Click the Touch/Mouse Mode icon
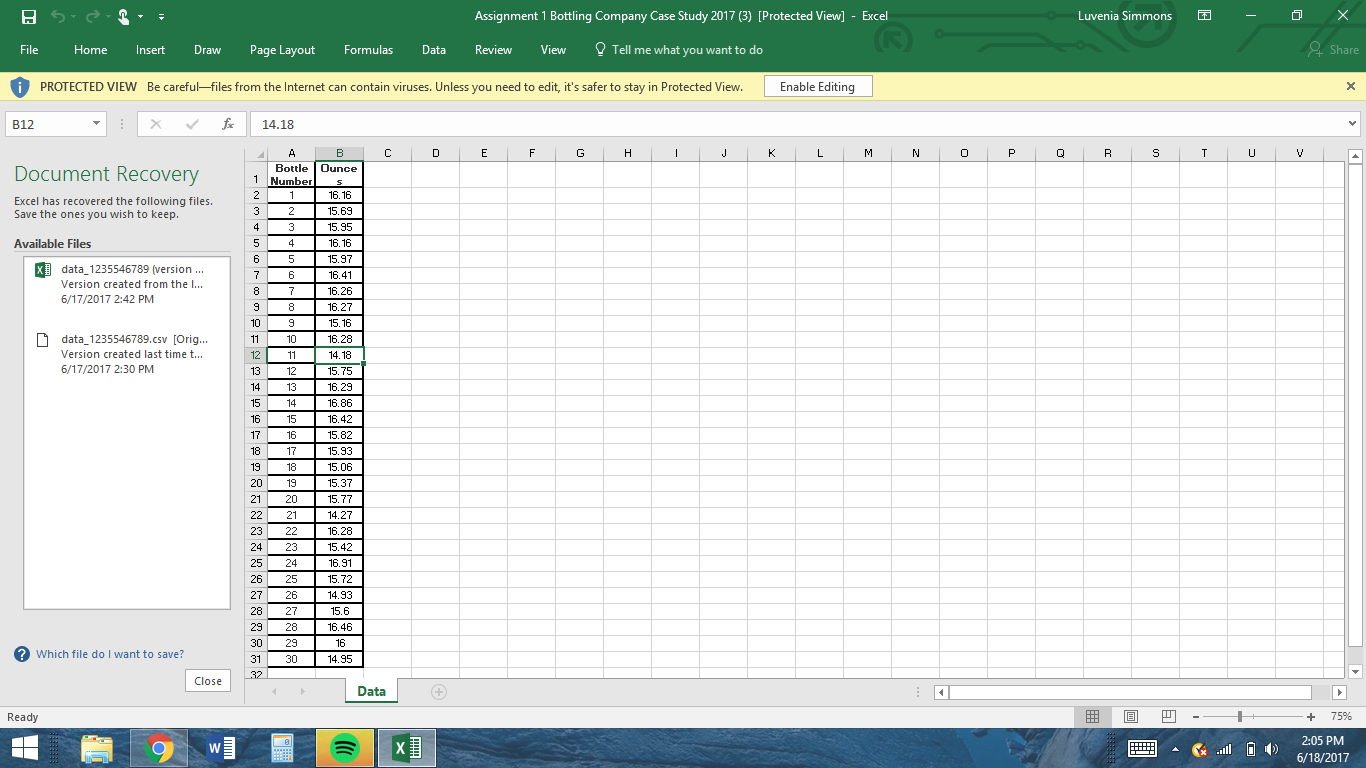 coord(125,16)
